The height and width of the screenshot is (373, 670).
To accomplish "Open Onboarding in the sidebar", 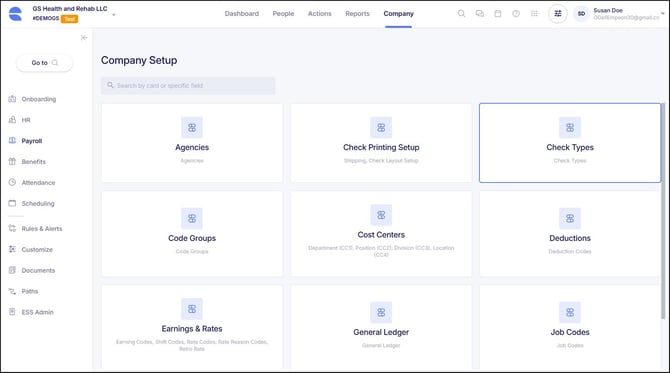I will (32, 99).
